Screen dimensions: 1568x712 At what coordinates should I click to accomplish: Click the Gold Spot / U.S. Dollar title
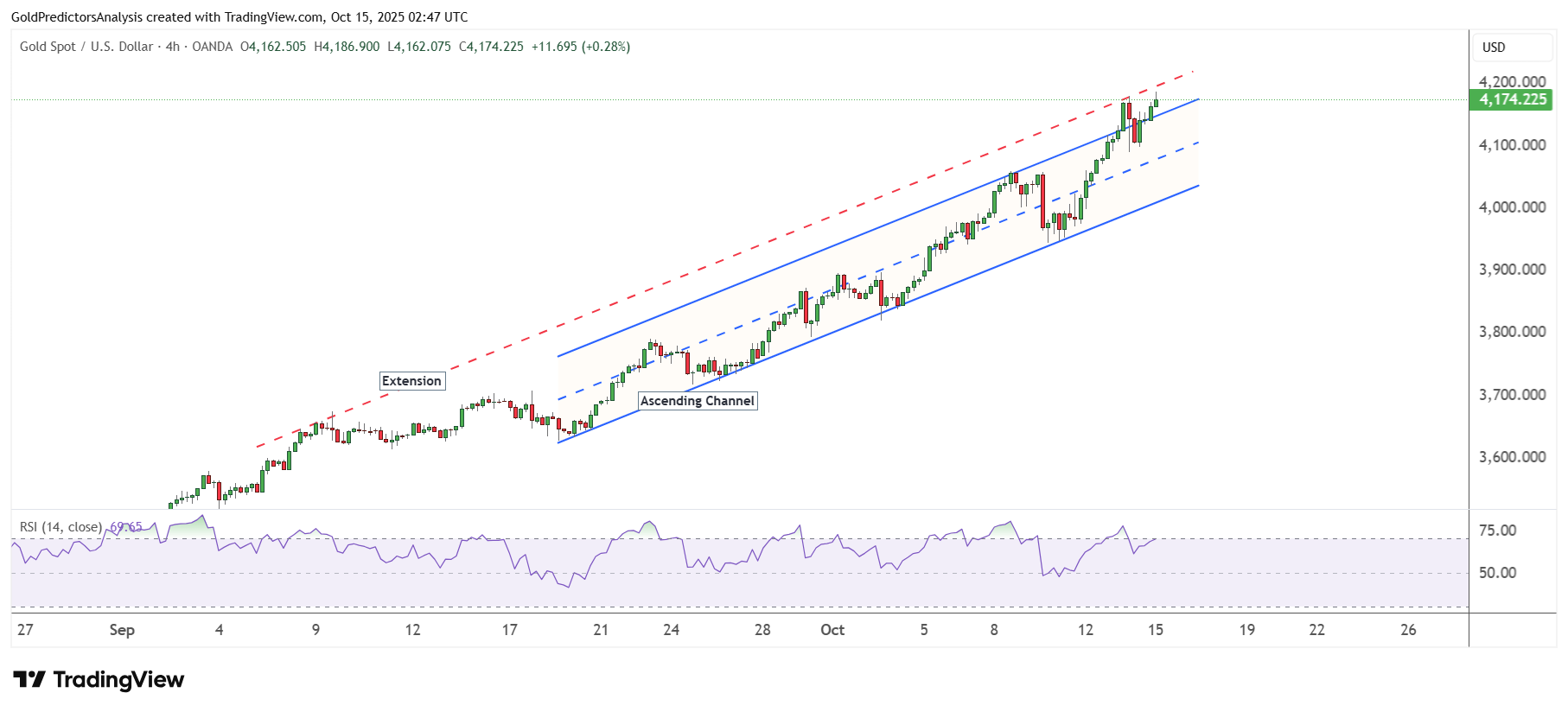point(86,47)
